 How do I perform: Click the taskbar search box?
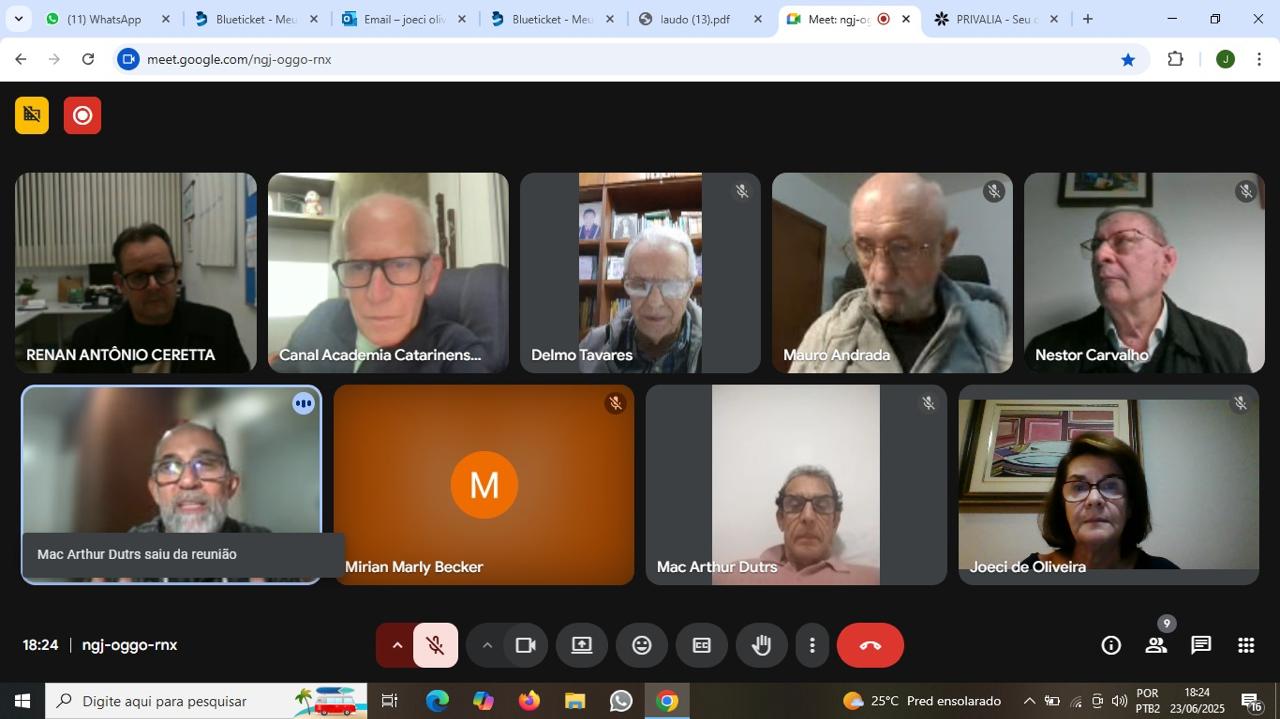(206, 701)
